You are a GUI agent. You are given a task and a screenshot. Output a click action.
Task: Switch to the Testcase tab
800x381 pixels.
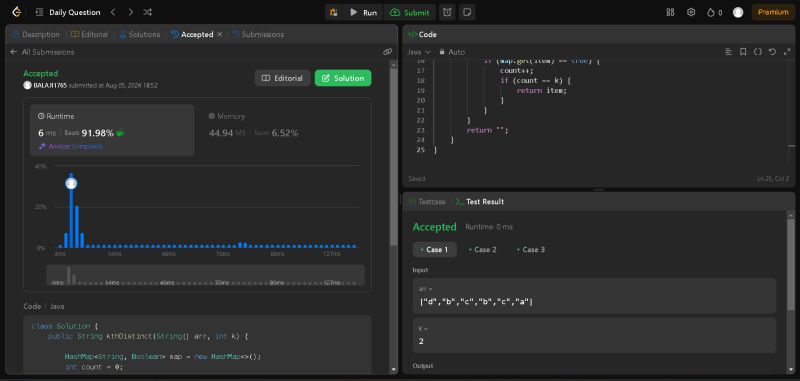click(x=428, y=201)
